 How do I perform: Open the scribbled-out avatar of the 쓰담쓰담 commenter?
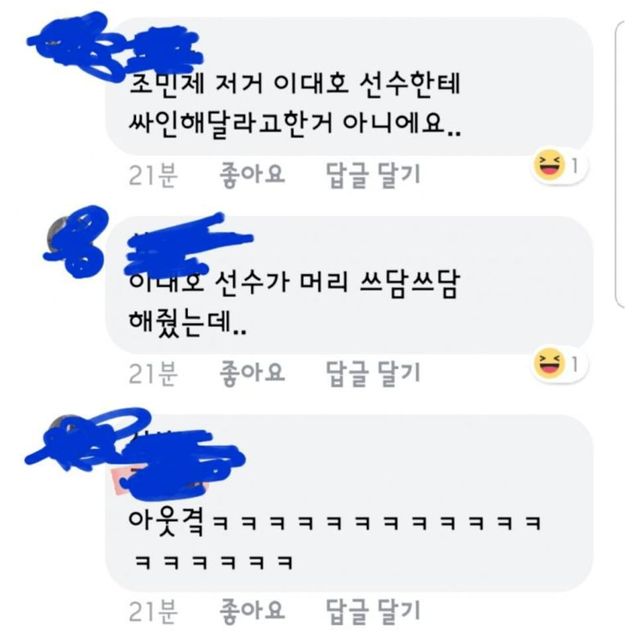tap(75, 240)
